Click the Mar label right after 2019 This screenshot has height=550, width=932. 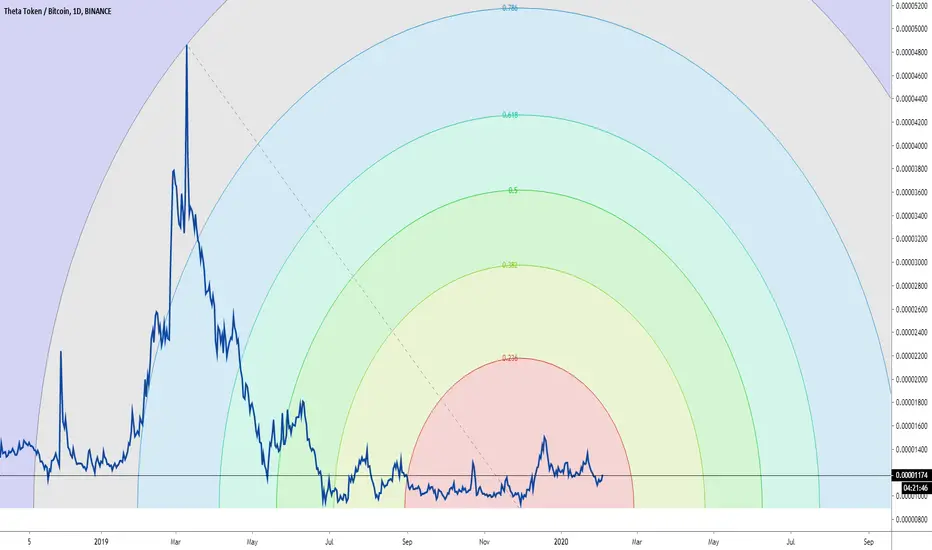pos(175,542)
